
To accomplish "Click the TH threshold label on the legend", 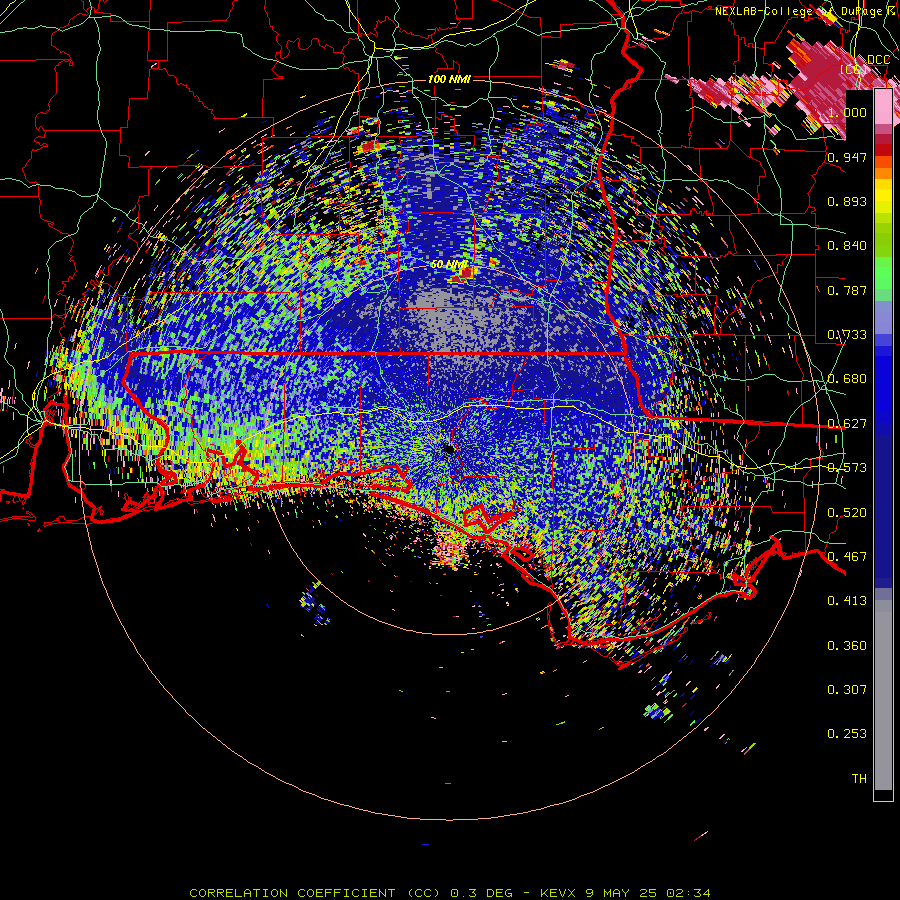I will 859,779.
